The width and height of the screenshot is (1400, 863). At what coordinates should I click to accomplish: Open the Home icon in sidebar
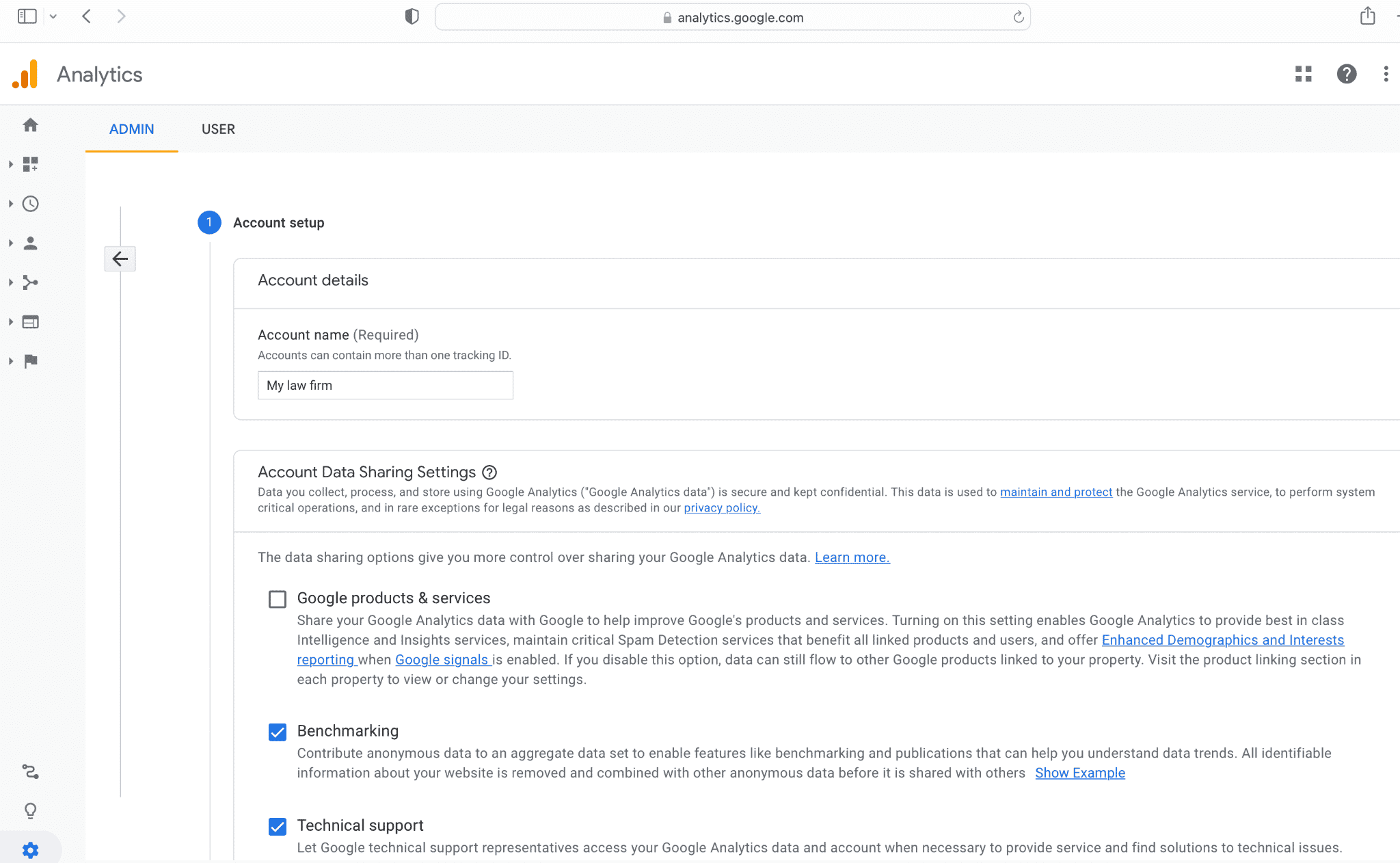(x=30, y=125)
